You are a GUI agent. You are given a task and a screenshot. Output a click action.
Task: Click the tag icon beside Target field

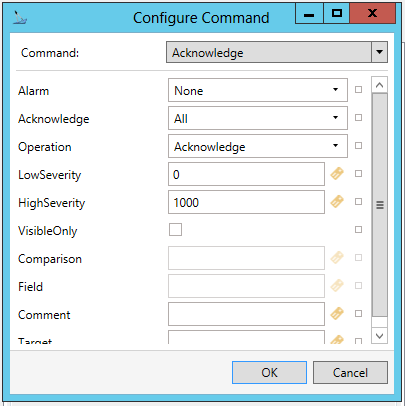(x=337, y=340)
